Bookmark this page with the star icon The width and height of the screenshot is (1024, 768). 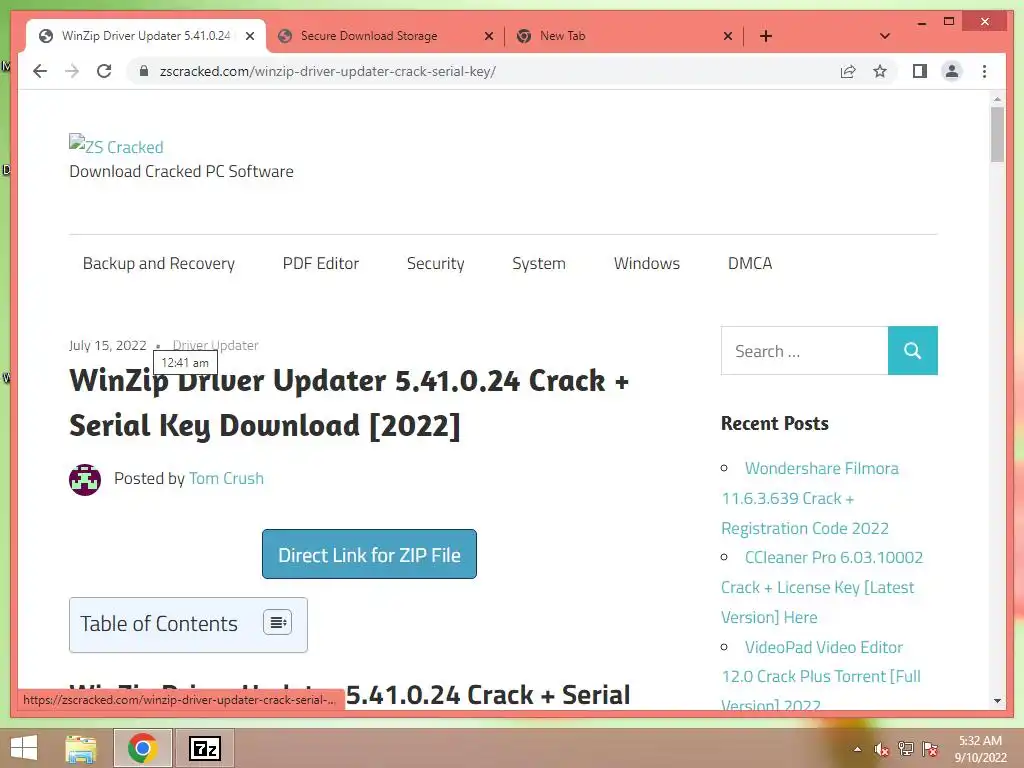pos(880,71)
